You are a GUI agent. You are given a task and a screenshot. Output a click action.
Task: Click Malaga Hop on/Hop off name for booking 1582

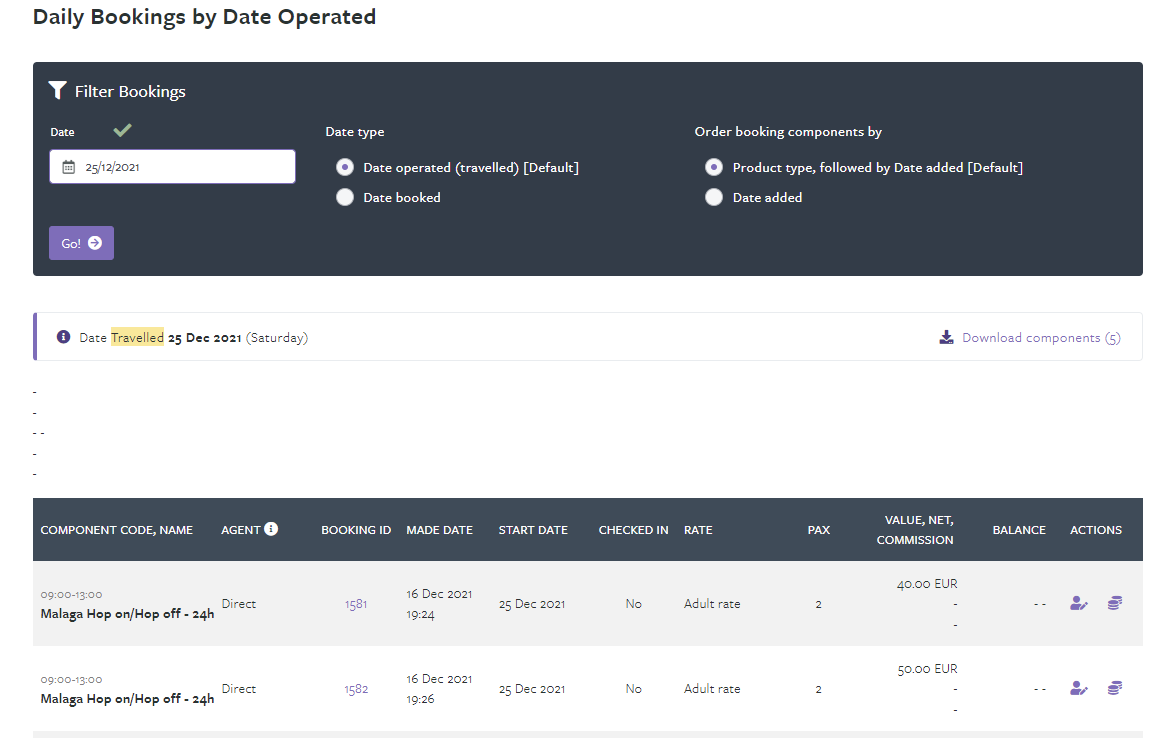pyautogui.click(x=128, y=699)
